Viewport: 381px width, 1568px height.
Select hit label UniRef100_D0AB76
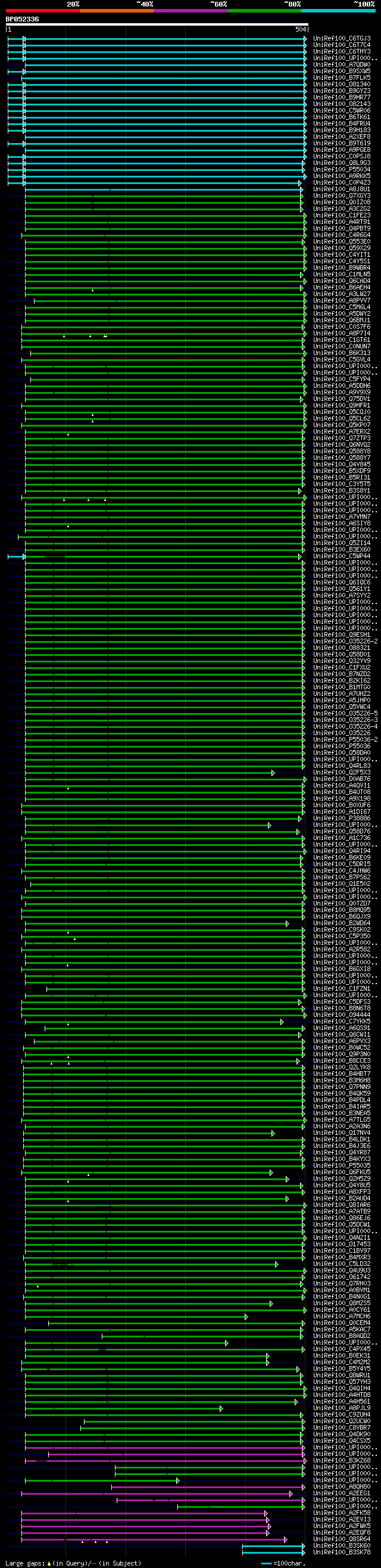pyautogui.click(x=342, y=779)
